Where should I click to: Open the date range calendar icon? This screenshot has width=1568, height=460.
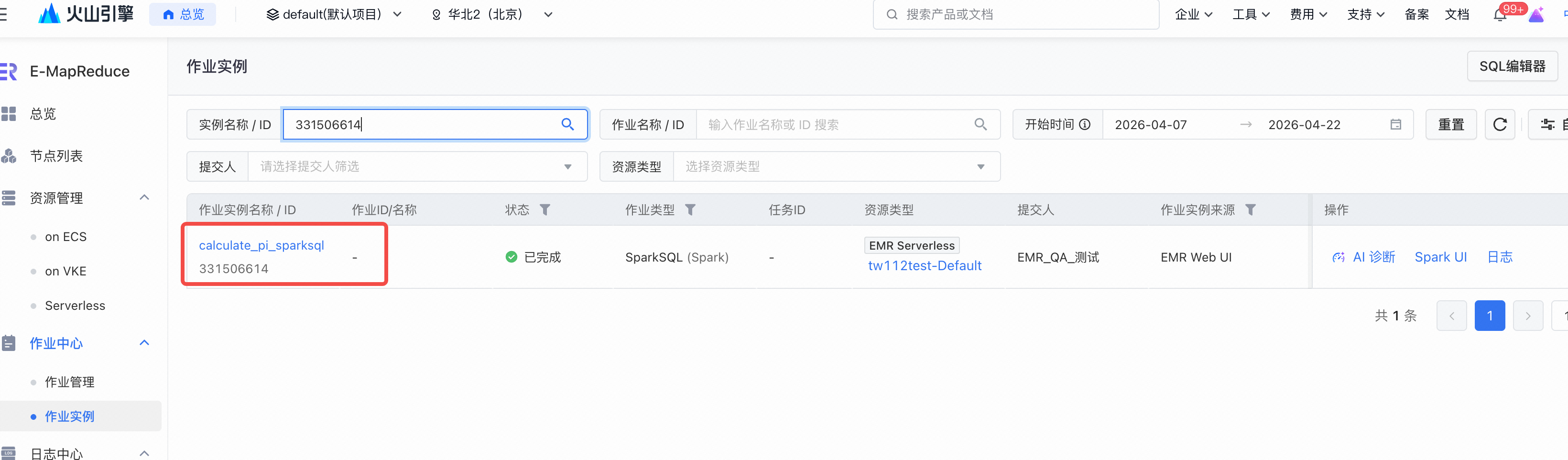click(x=1396, y=124)
